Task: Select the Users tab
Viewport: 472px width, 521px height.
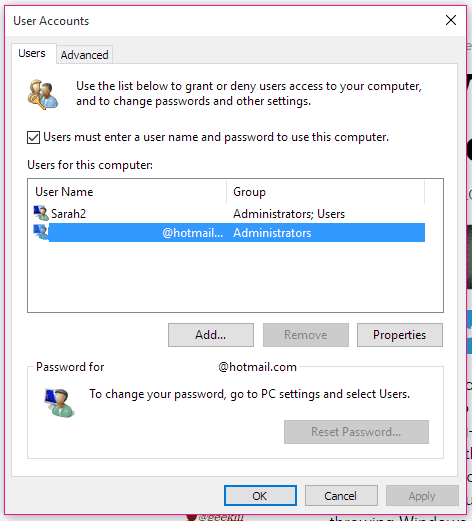Action: click(32, 53)
